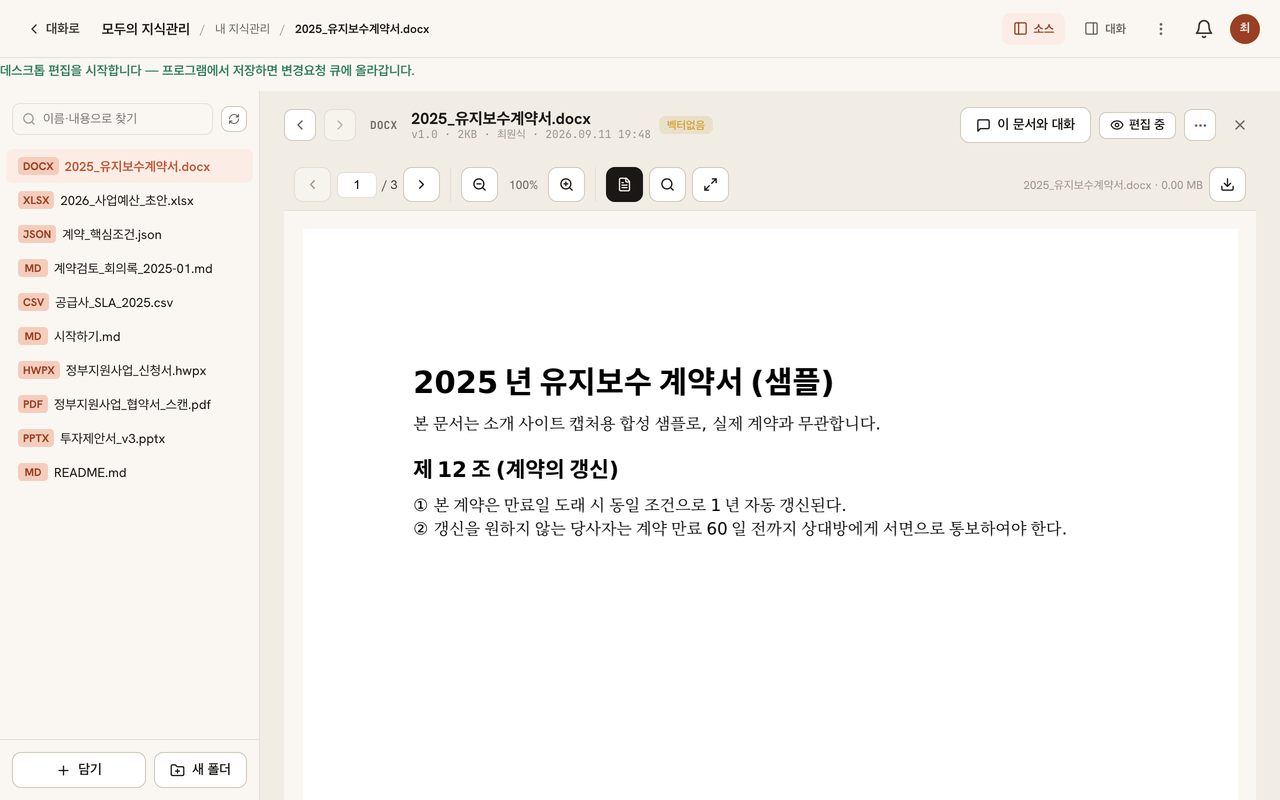The height and width of the screenshot is (800, 1280).
Task: Toggle the document page view mode
Action: [624, 185]
